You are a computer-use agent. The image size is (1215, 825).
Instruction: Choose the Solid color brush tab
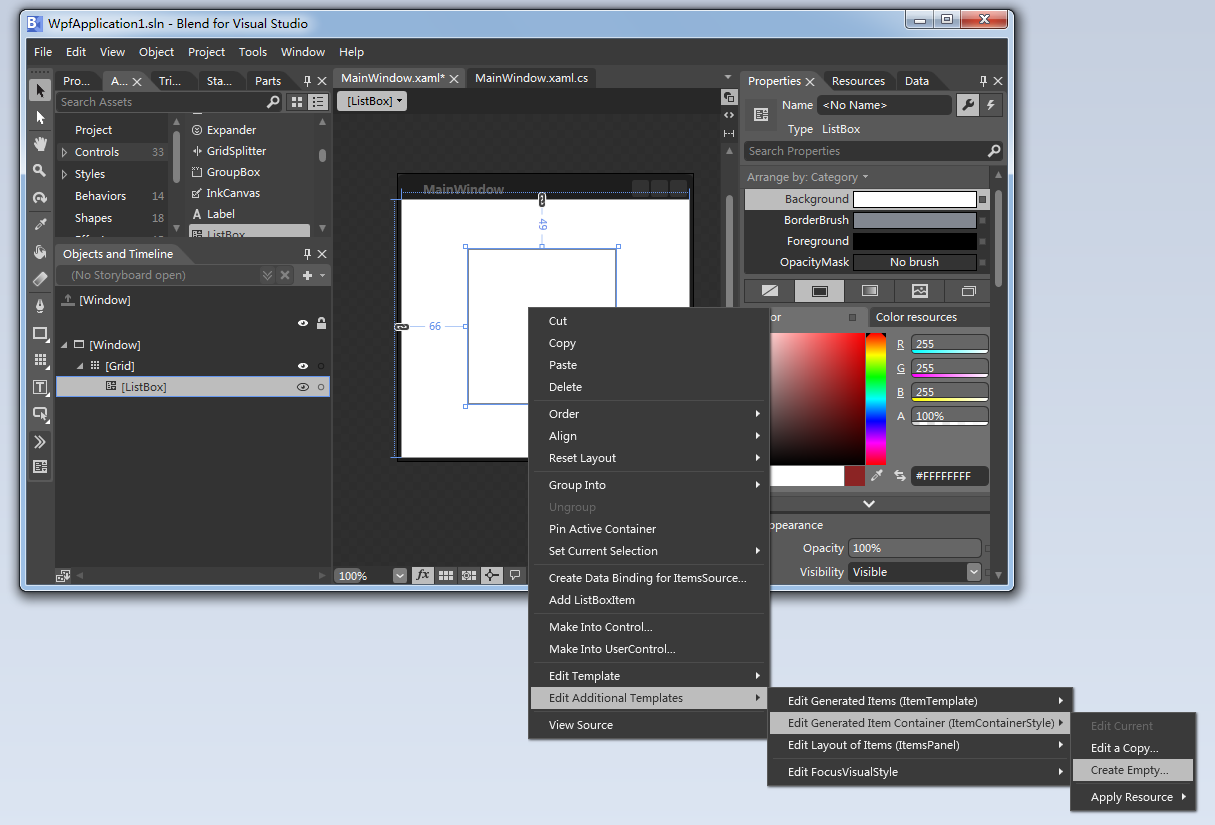coord(819,291)
